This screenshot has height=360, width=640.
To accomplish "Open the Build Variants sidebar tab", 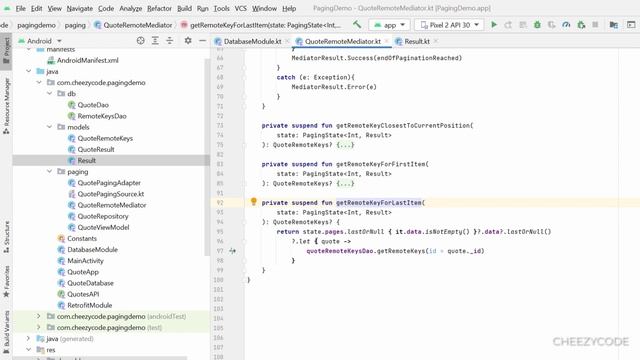I will (6, 331).
